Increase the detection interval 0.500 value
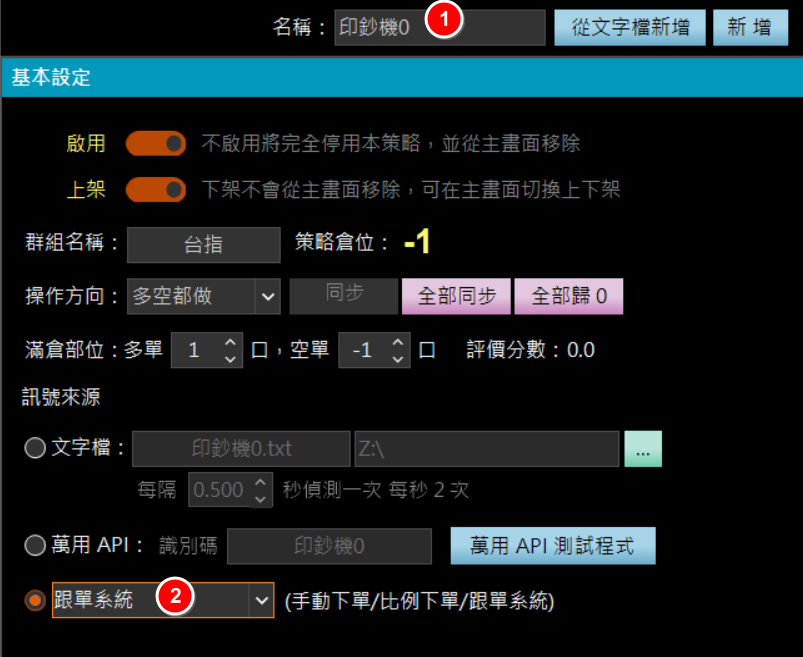The height and width of the screenshot is (657, 803). [x=261, y=482]
